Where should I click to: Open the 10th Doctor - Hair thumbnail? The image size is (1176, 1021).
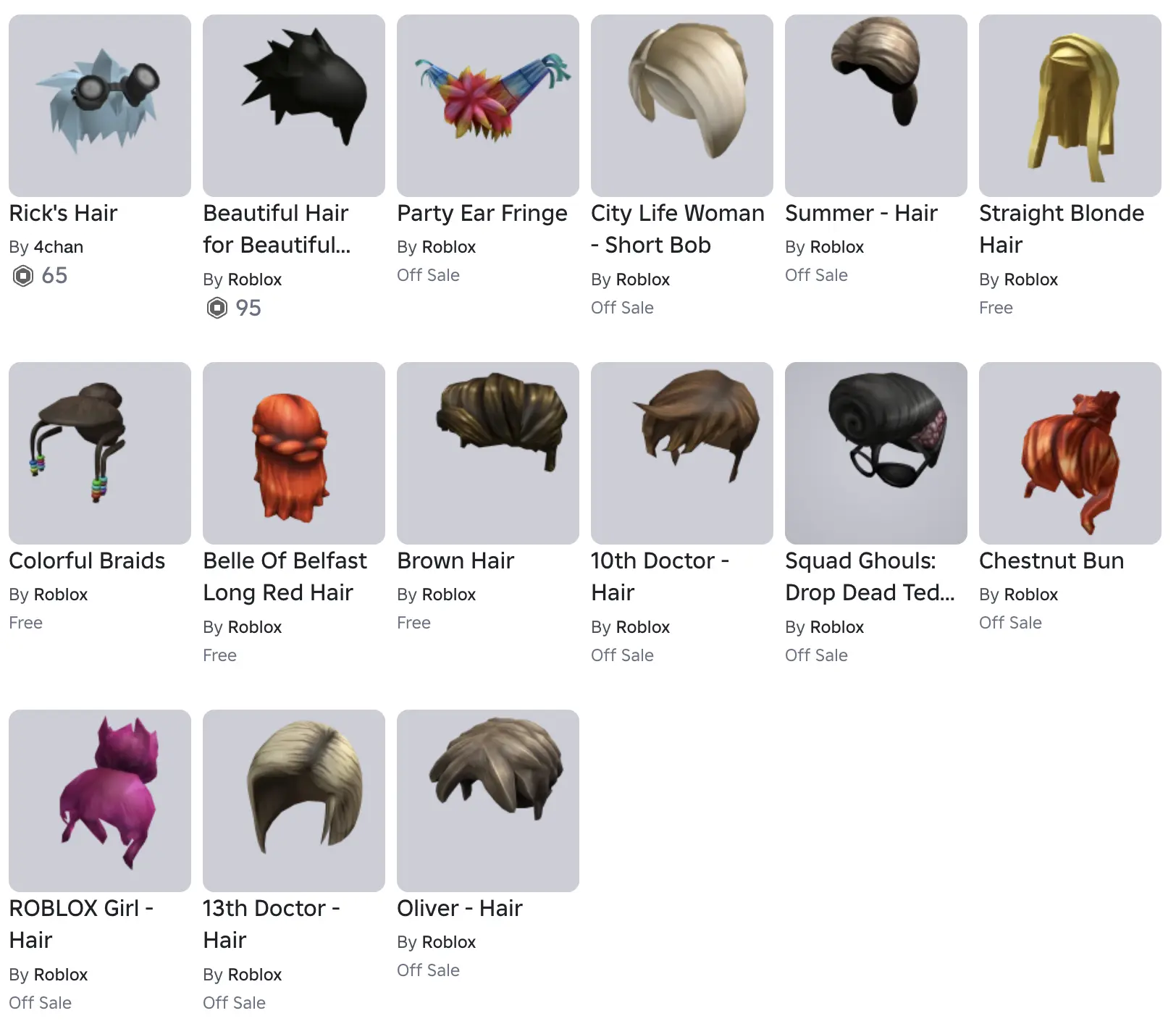click(682, 453)
